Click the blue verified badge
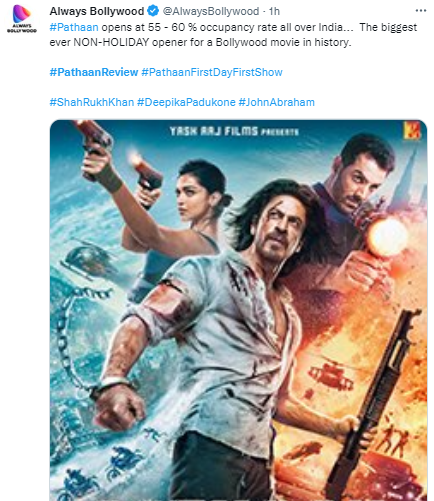 tap(153, 11)
